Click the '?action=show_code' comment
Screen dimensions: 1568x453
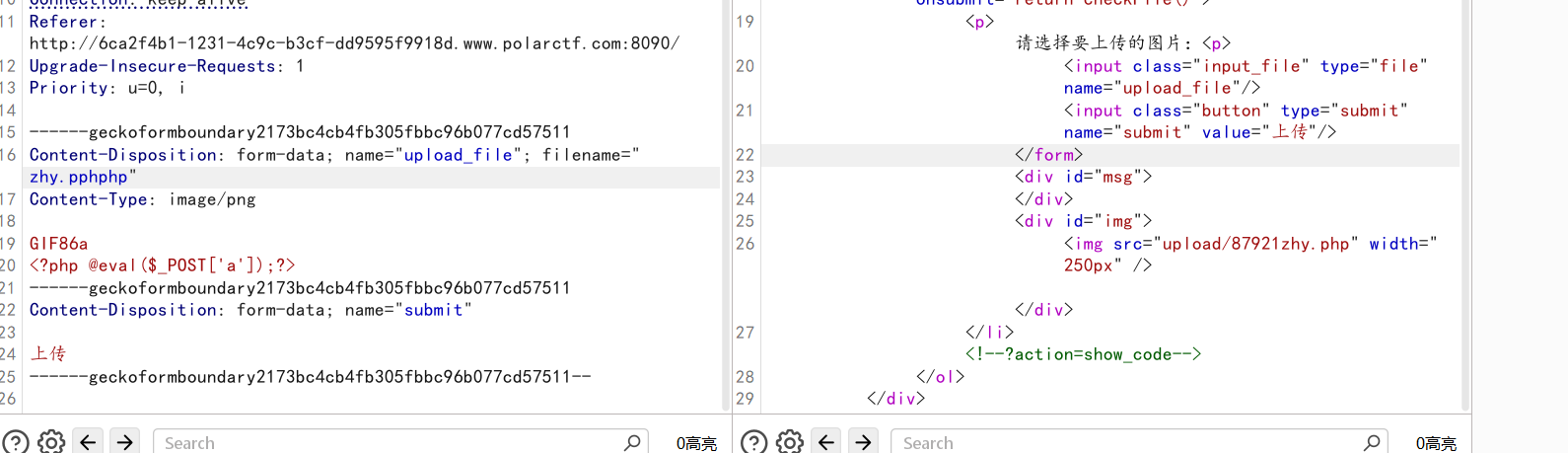tap(1084, 354)
